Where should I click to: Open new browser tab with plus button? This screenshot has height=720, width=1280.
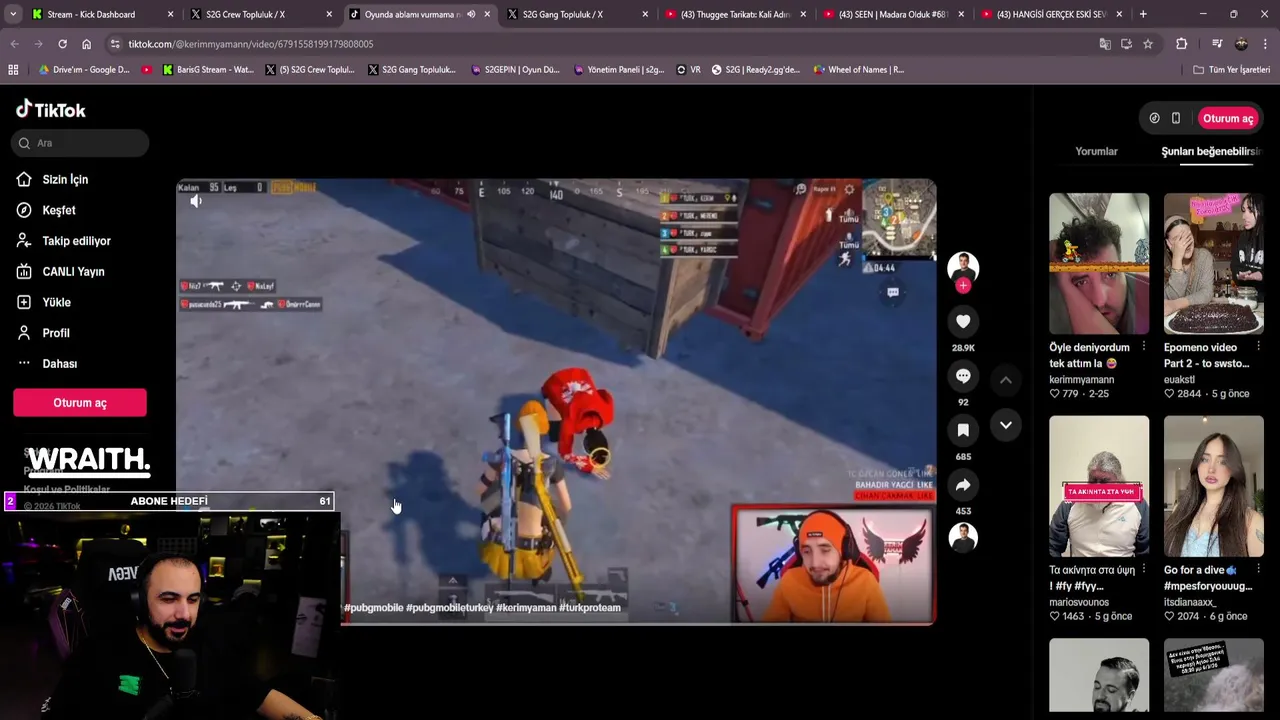1143,14
